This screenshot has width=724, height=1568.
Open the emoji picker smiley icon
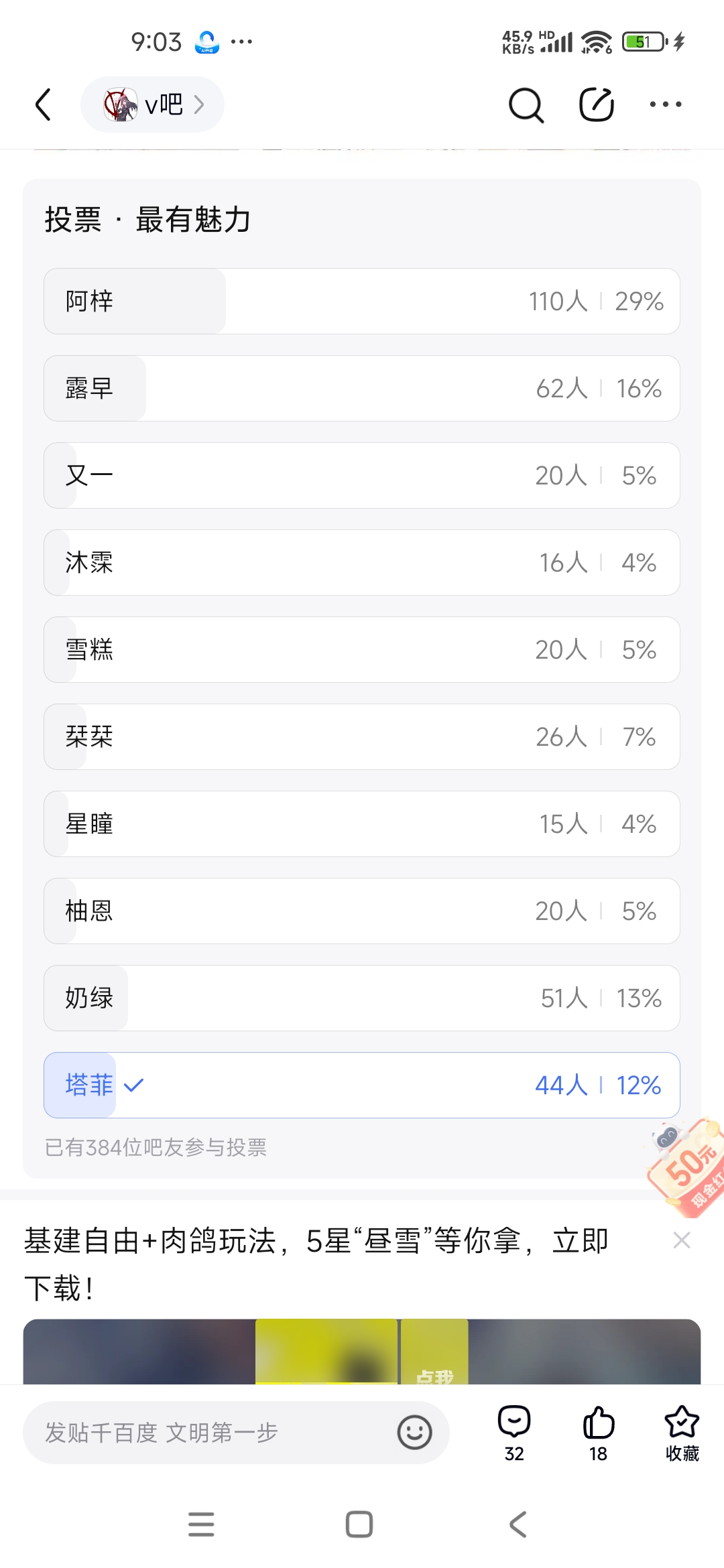pyautogui.click(x=414, y=1433)
